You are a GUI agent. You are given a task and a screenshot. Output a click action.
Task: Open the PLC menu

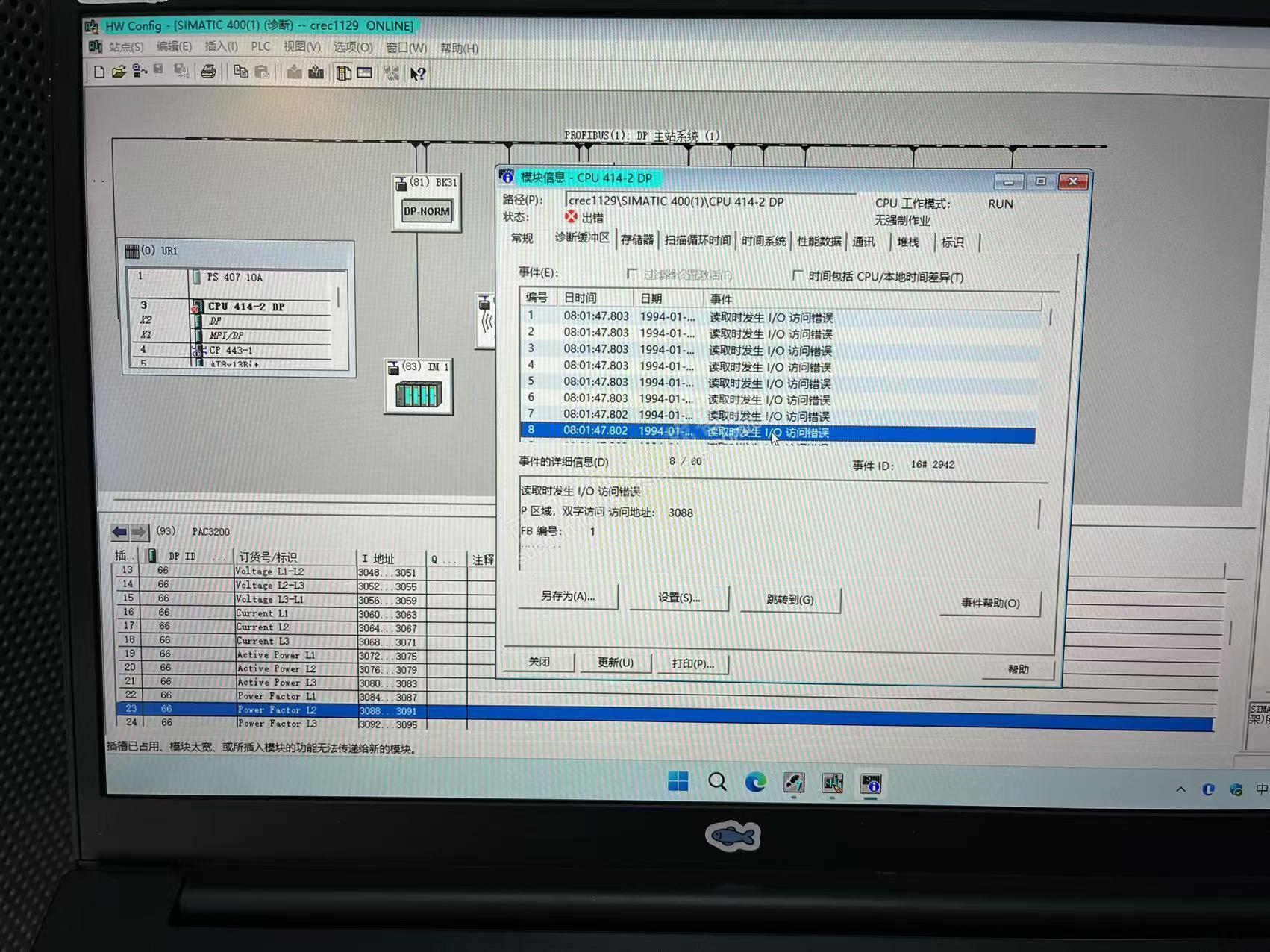[x=260, y=47]
